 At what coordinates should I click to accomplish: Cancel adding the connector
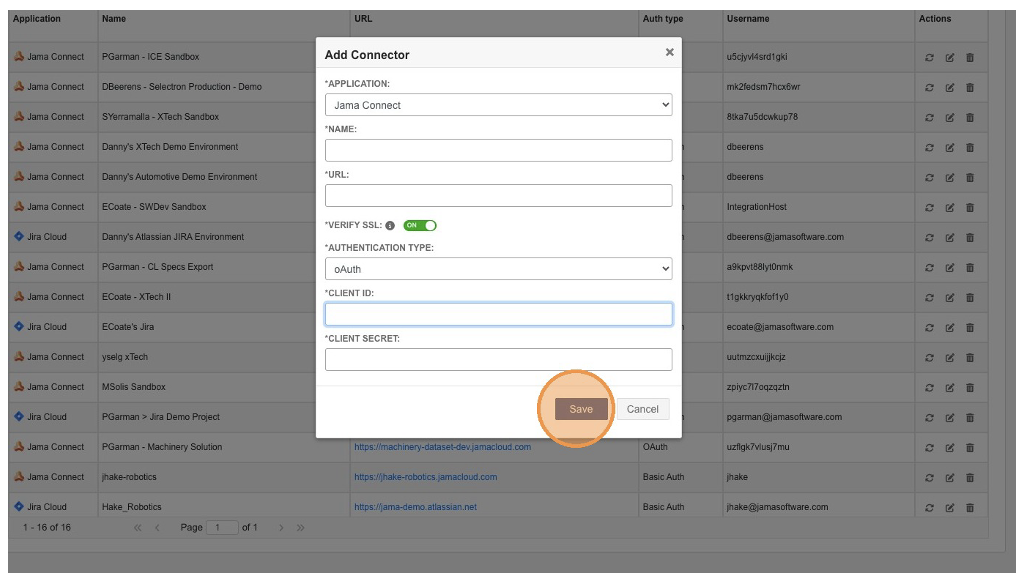point(643,409)
